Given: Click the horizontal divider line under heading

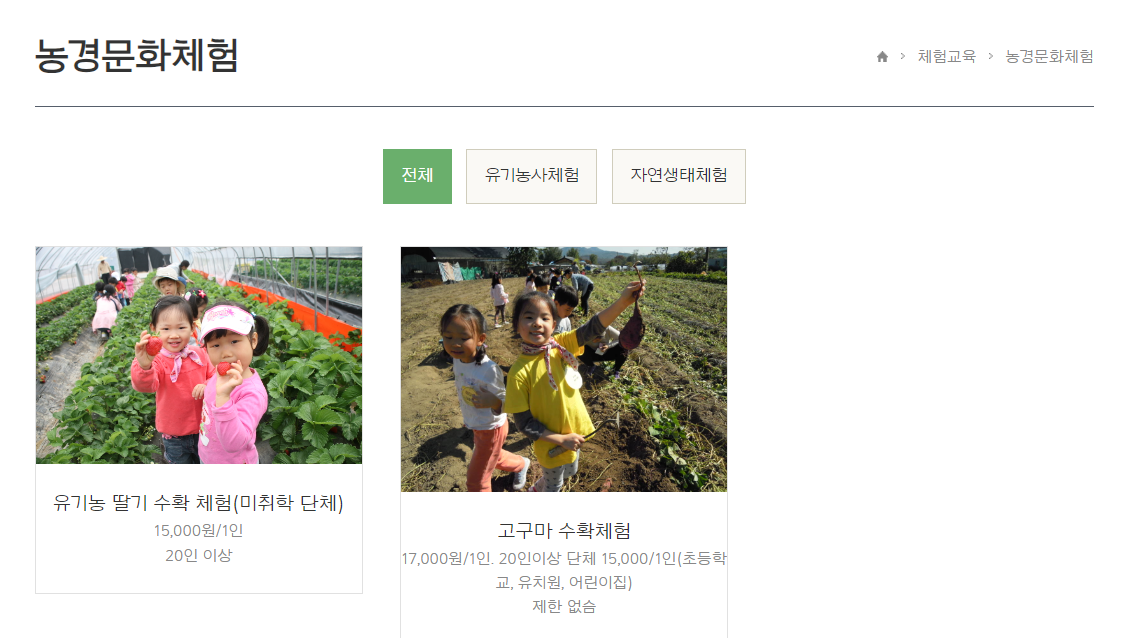Looking at the screenshot, I should (x=564, y=106).
